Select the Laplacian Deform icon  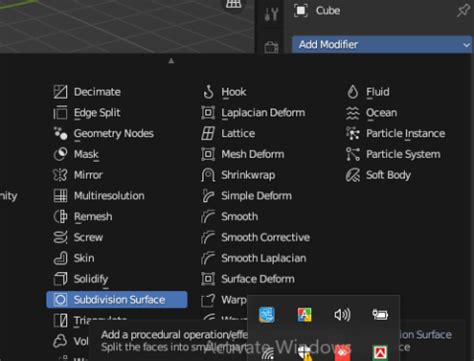208,113
